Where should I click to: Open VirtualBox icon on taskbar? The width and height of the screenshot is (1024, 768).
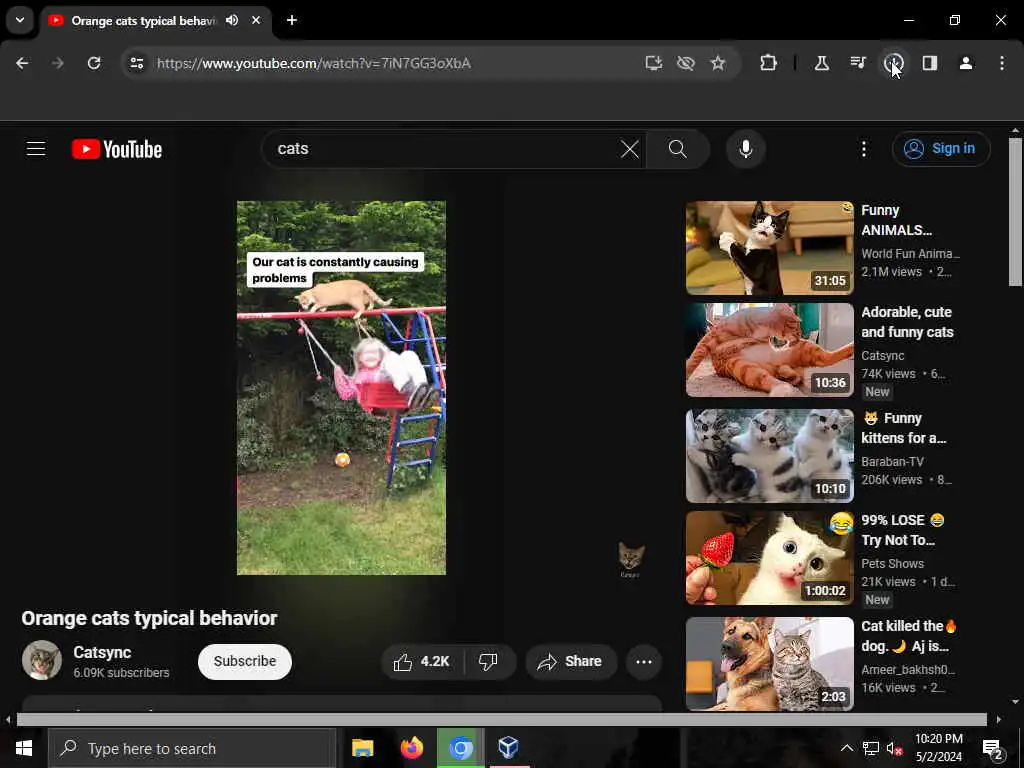pos(508,748)
